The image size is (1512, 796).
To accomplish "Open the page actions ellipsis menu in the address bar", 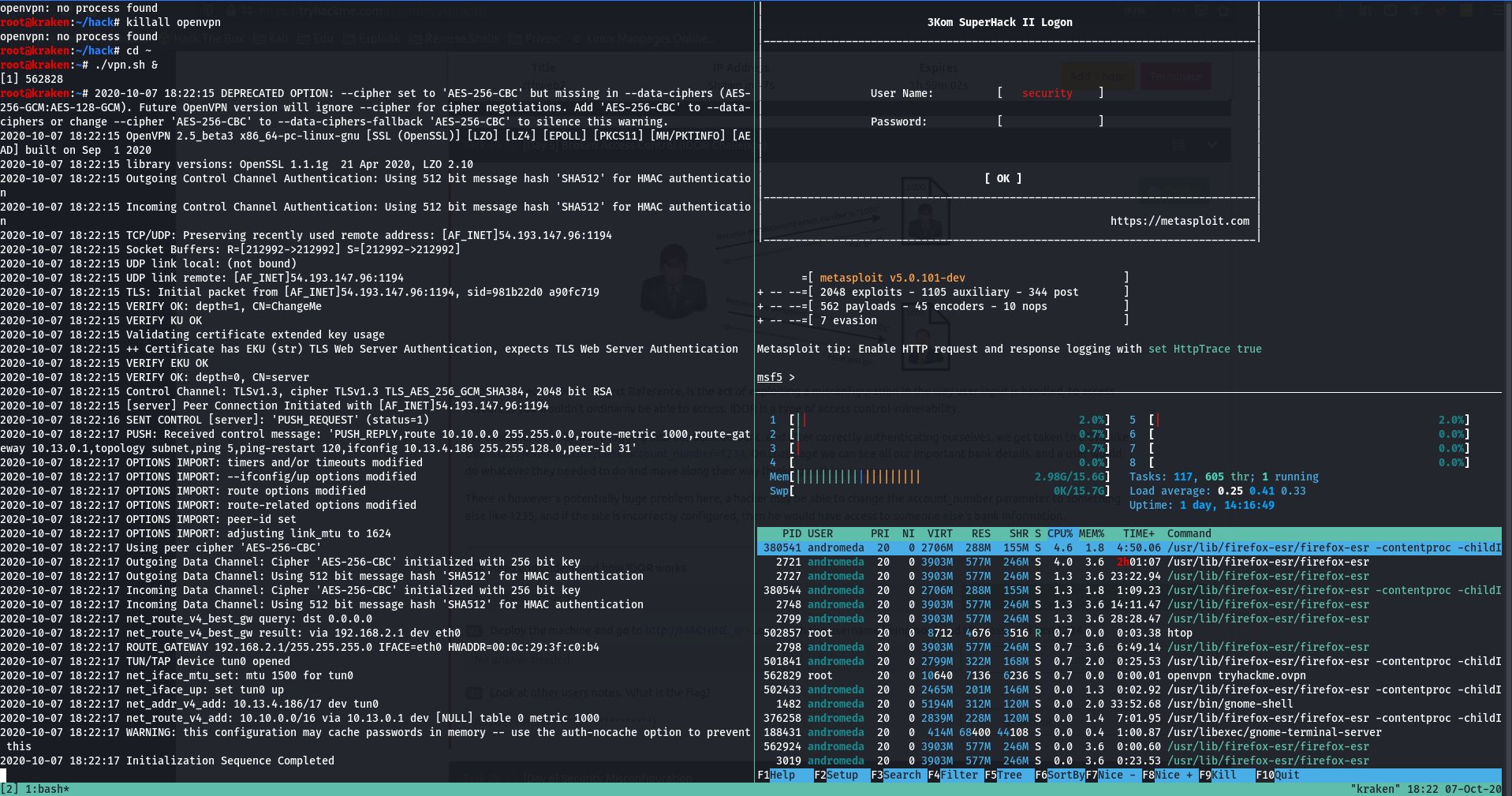I will pyautogui.click(x=1179, y=10).
